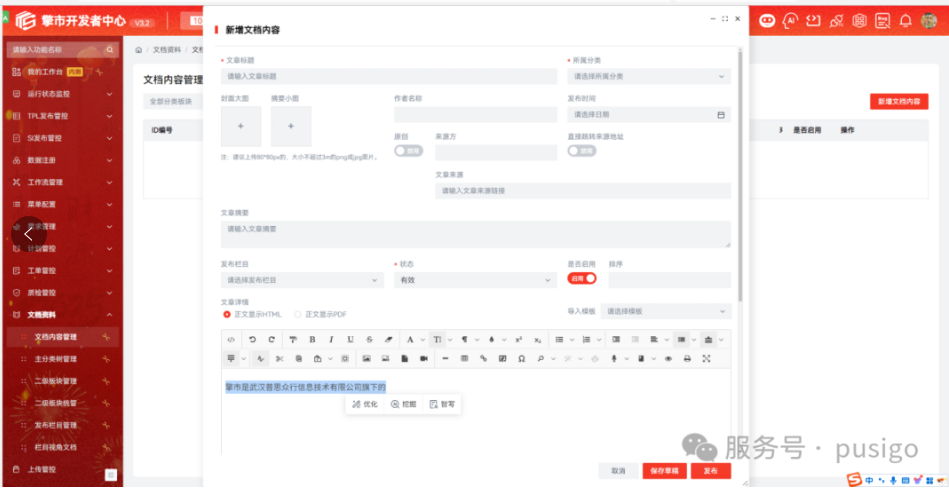Screen dimensions: 949x494
Task: Open 主分类树管理 in the sidebar
Action: (x=56, y=359)
